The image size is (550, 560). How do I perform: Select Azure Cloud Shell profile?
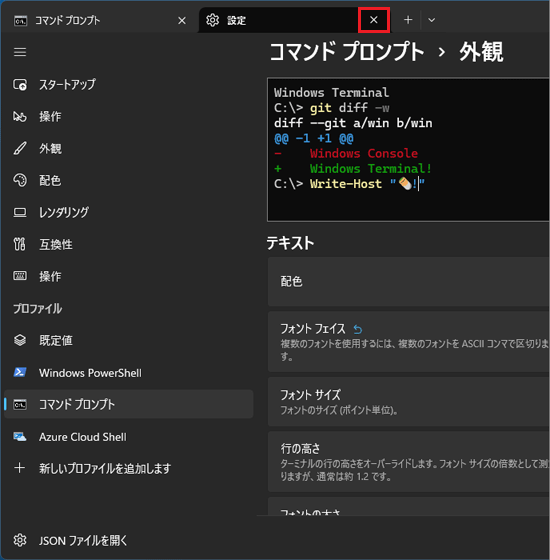click(x=129, y=437)
